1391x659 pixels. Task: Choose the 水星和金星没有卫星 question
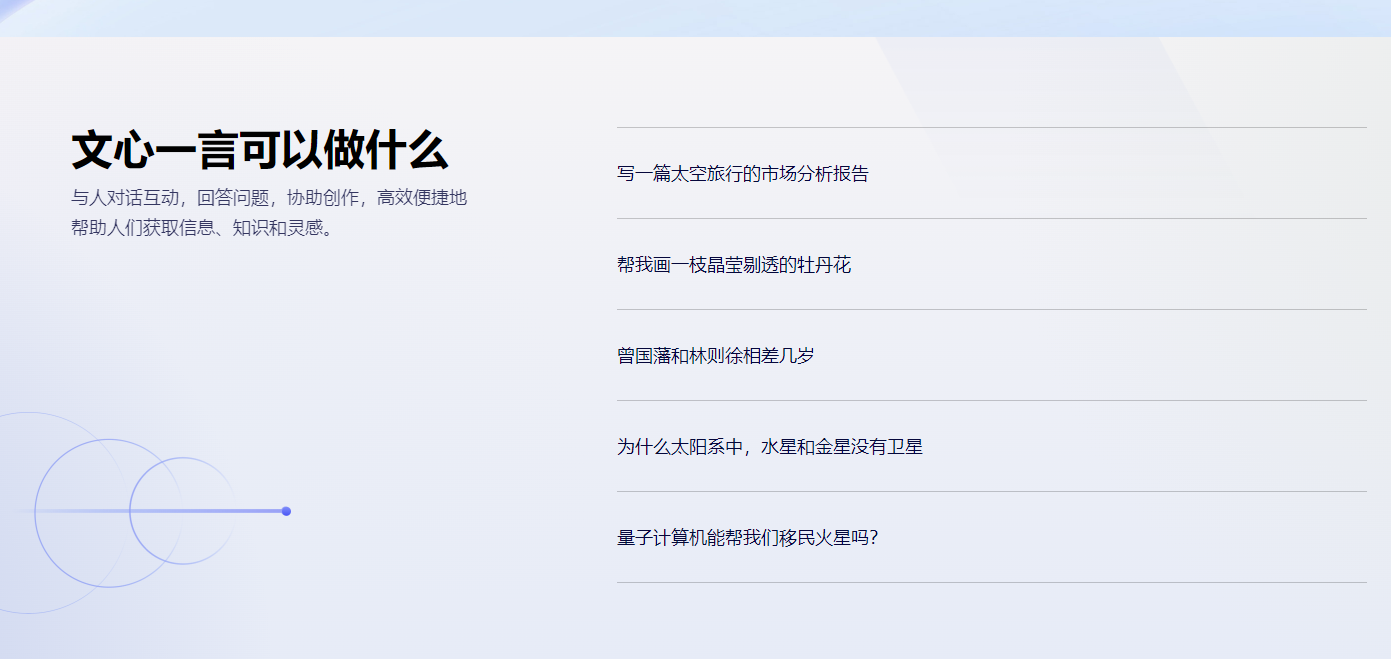point(769,447)
